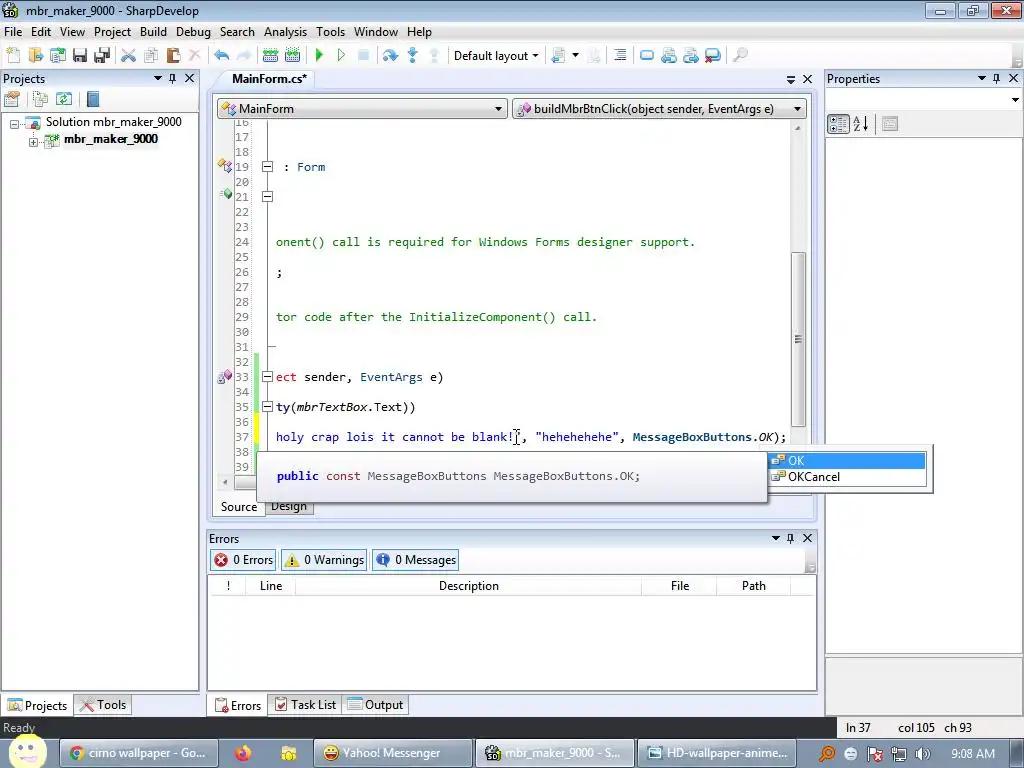The image size is (1024, 768).
Task: Click the Save (single floppy) icon
Action: (80, 56)
